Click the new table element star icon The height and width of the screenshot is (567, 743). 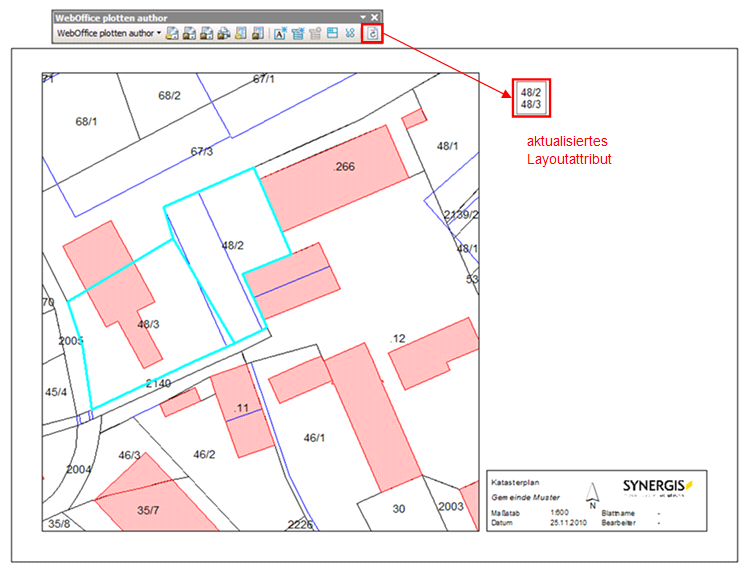click(298, 33)
